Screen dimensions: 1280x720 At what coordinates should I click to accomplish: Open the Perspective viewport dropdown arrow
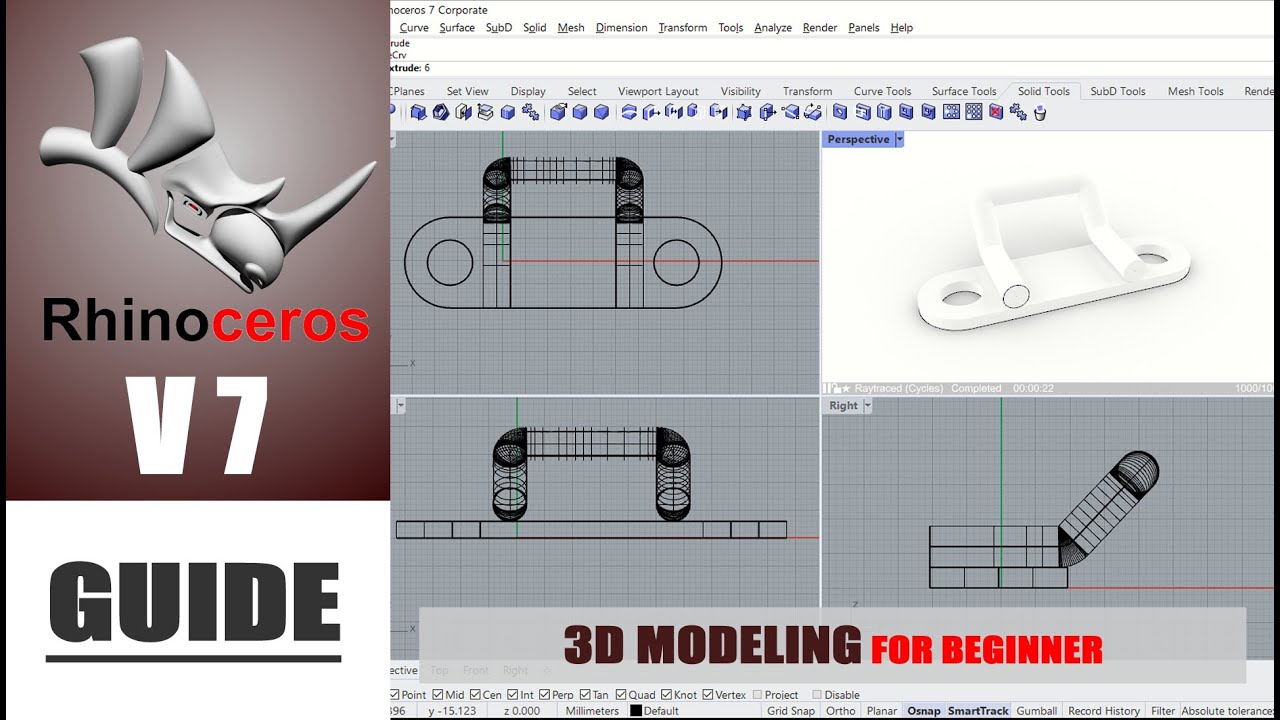899,140
